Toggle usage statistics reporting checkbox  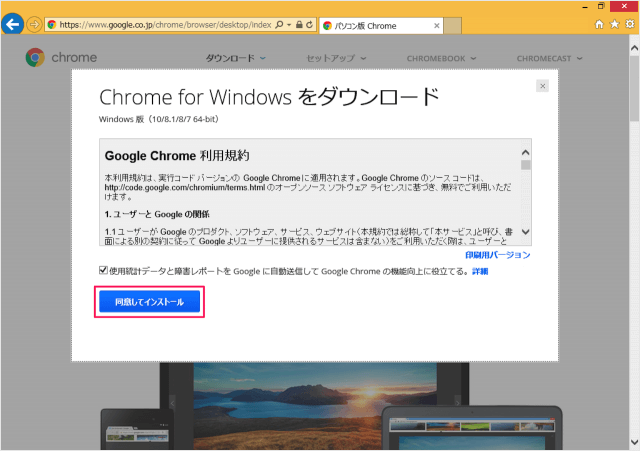(103, 270)
